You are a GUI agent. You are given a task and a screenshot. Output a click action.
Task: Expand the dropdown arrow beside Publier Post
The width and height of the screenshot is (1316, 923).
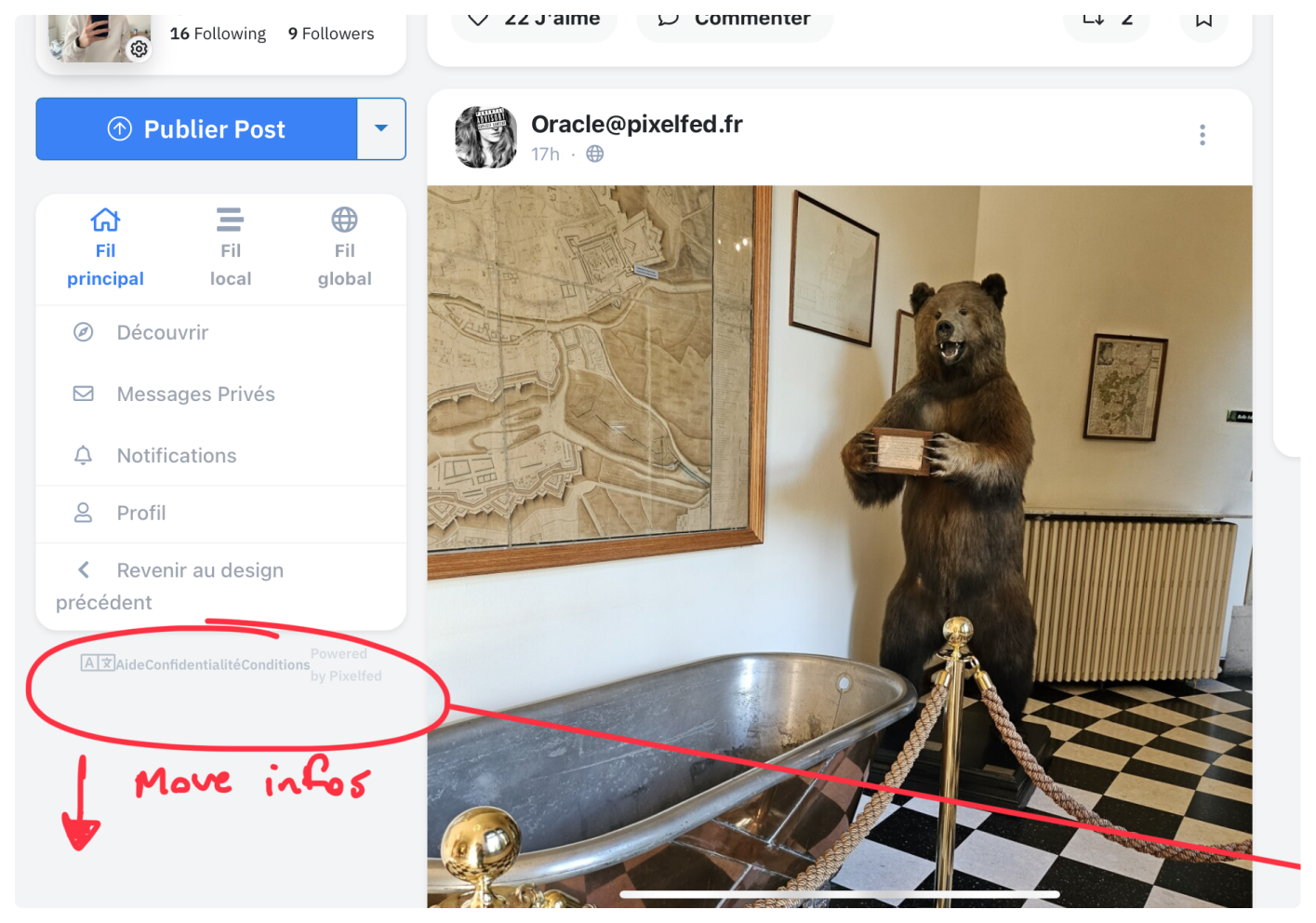(381, 128)
